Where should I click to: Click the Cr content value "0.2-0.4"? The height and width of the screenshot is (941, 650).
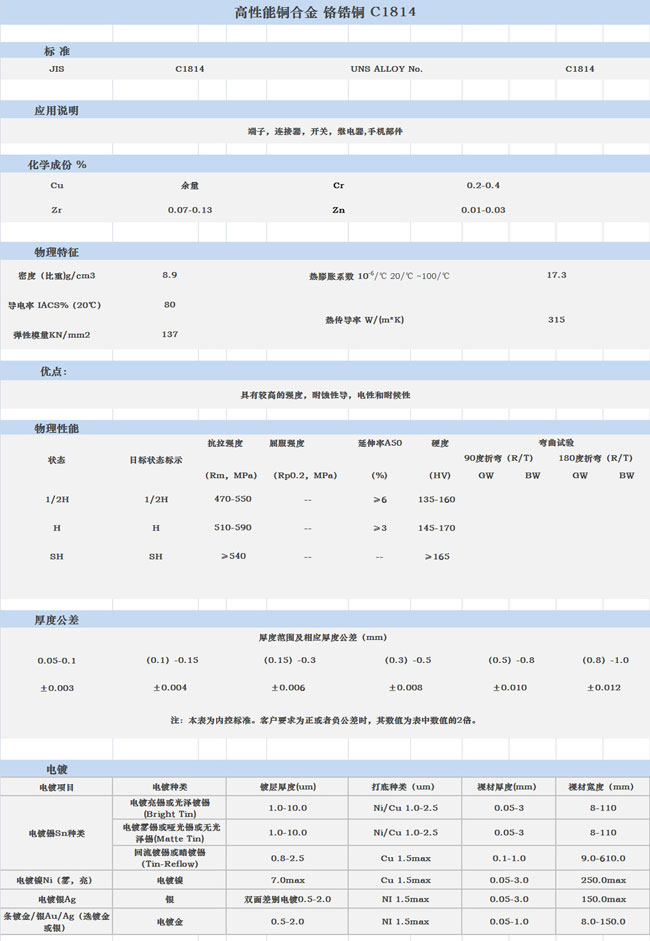pyautogui.click(x=483, y=186)
